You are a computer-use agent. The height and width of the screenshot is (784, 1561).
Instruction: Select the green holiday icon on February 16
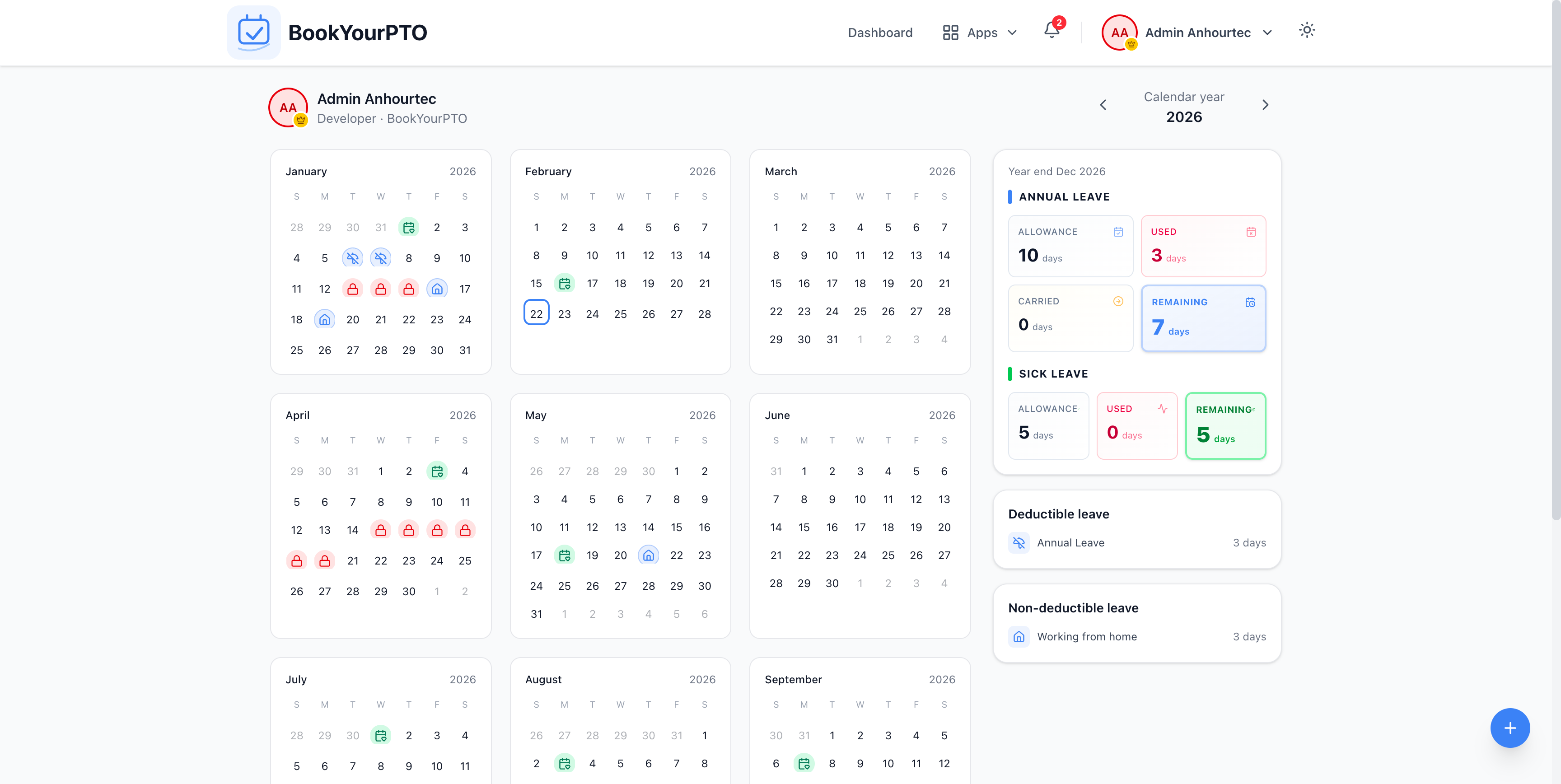tap(564, 283)
